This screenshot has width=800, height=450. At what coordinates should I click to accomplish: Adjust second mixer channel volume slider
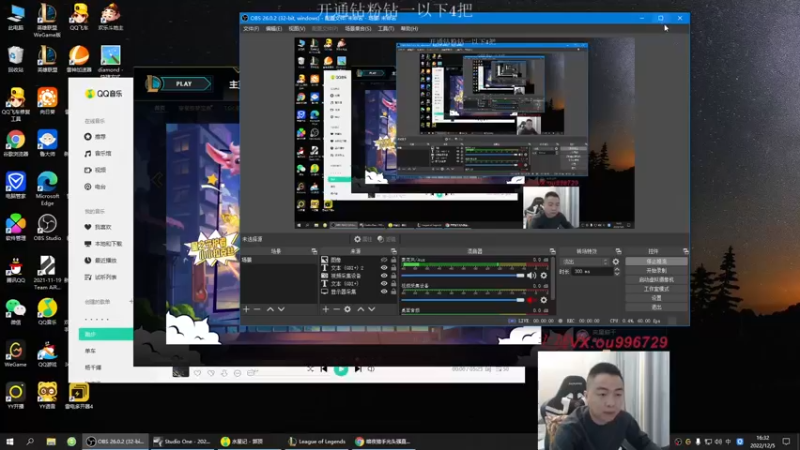coord(463,300)
